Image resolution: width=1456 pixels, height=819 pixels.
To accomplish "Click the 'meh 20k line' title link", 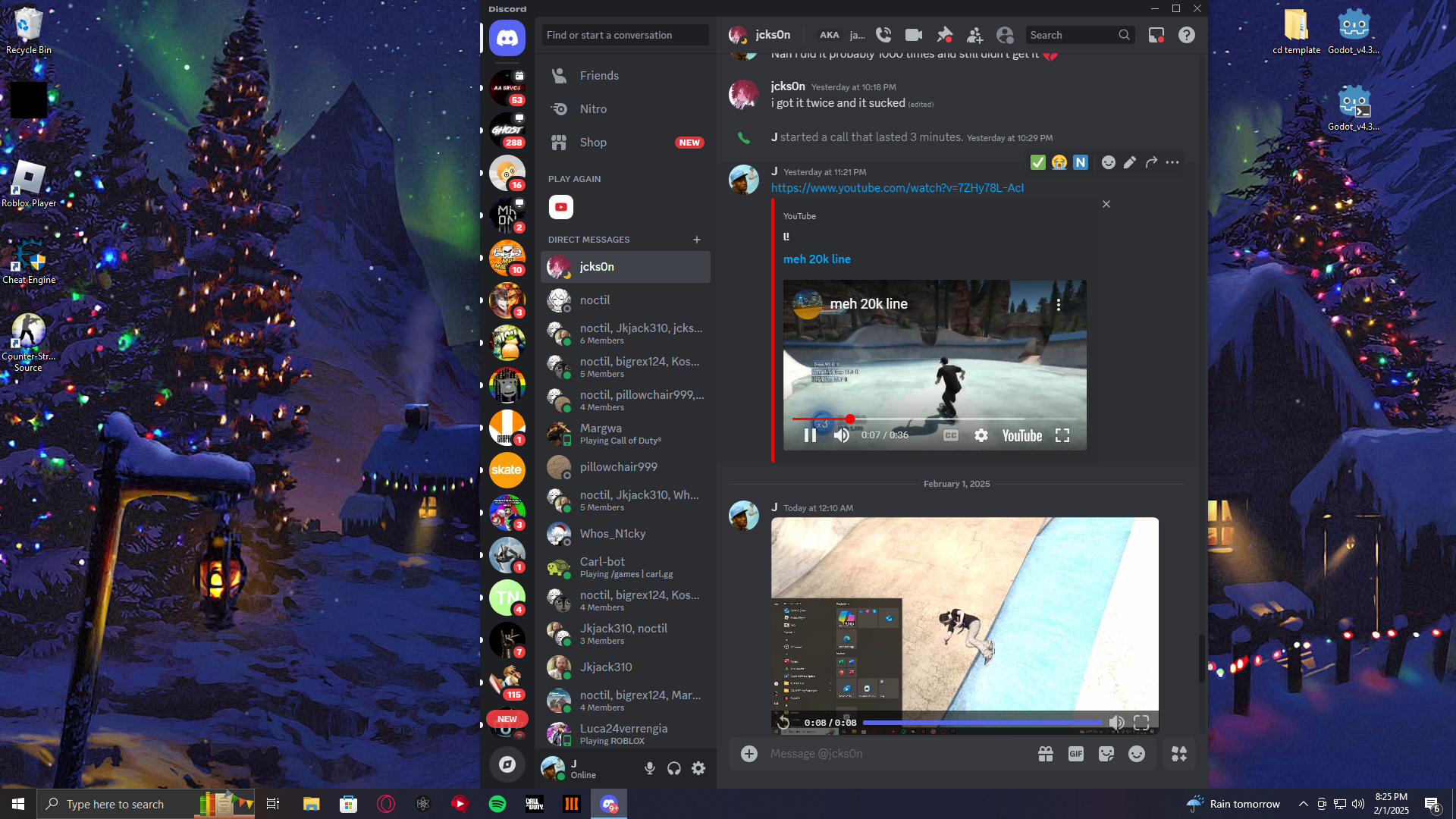I will (x=817, y=259).
